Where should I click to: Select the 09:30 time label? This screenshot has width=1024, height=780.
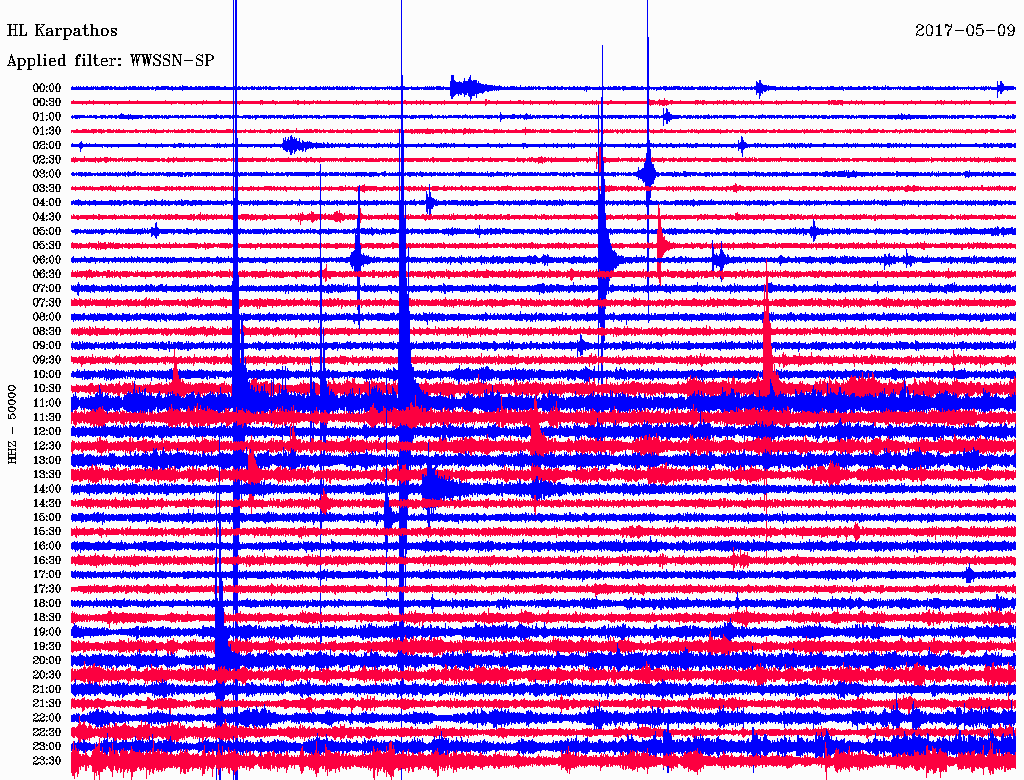pyautogui.click(x=47, y=360)
